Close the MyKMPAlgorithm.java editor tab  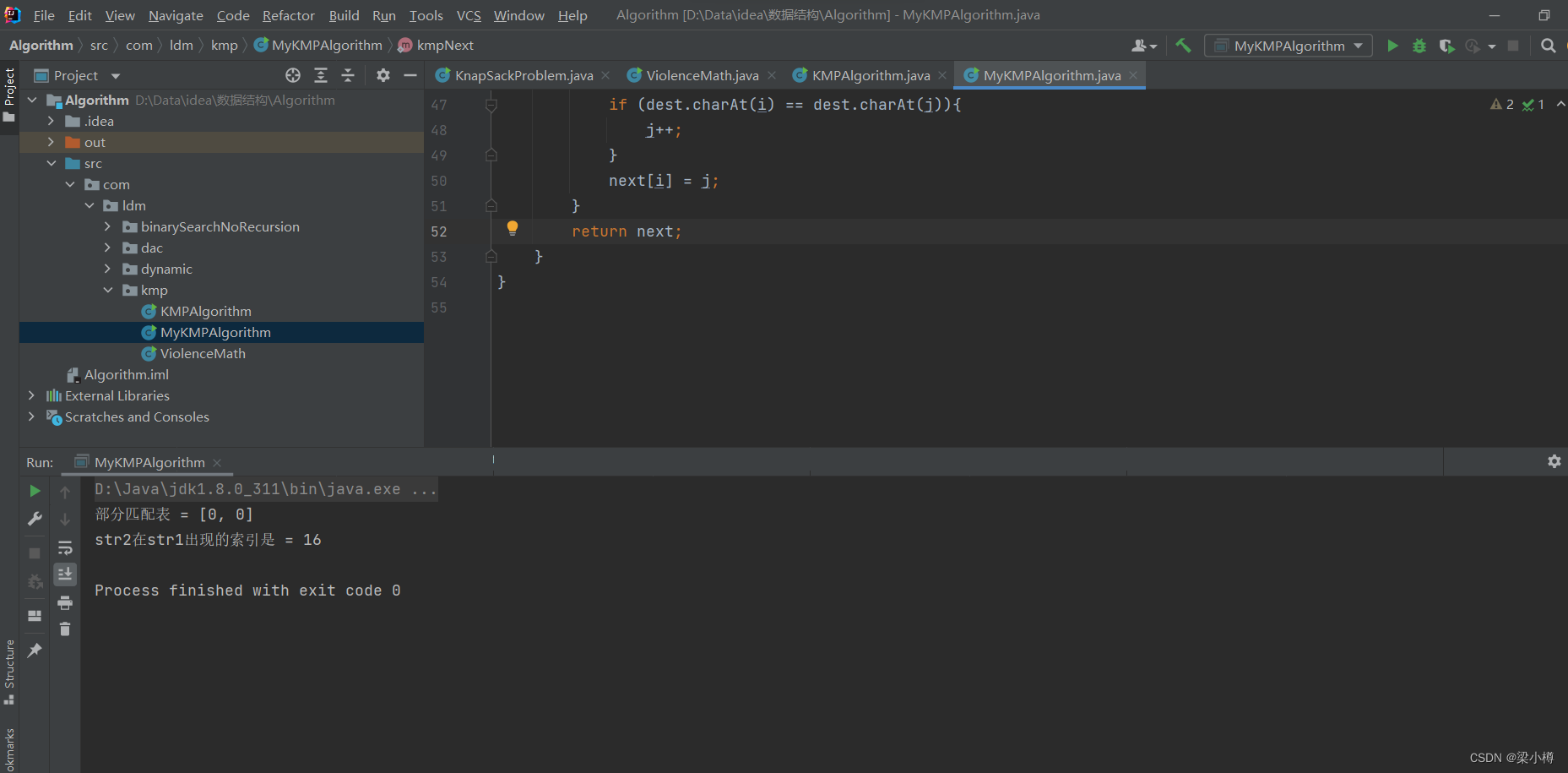click(1133, 75)
